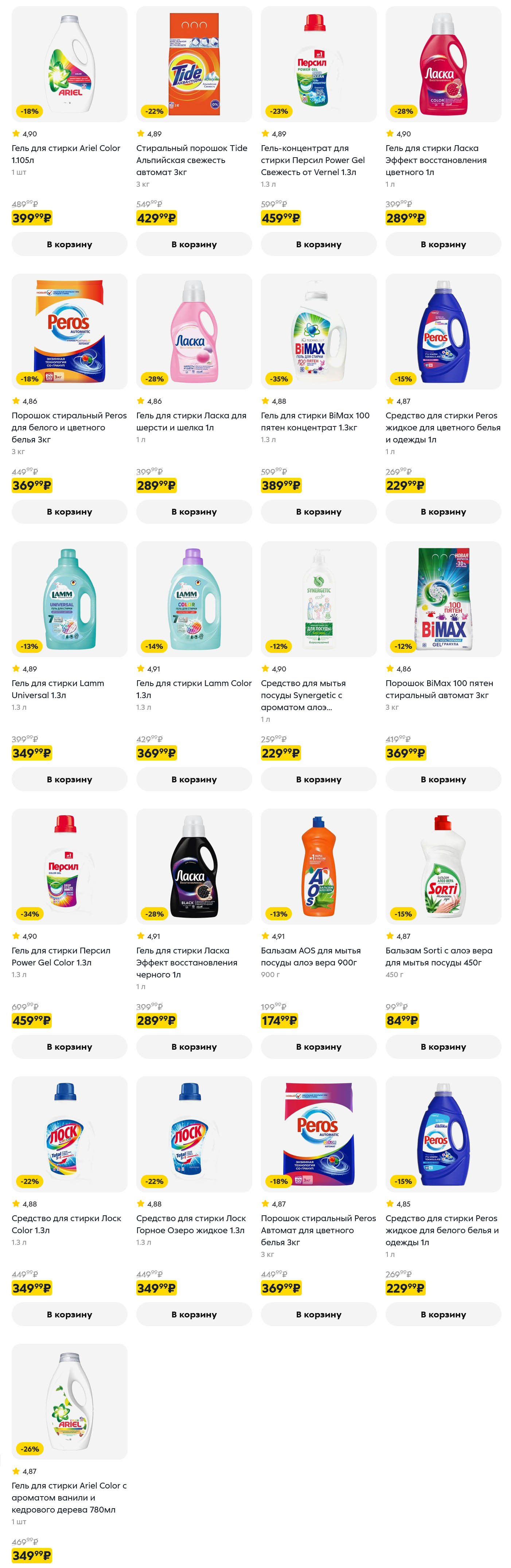Click the 389.99₽ price of BiMax gel

pyautogui.click(x=280, y=485)
